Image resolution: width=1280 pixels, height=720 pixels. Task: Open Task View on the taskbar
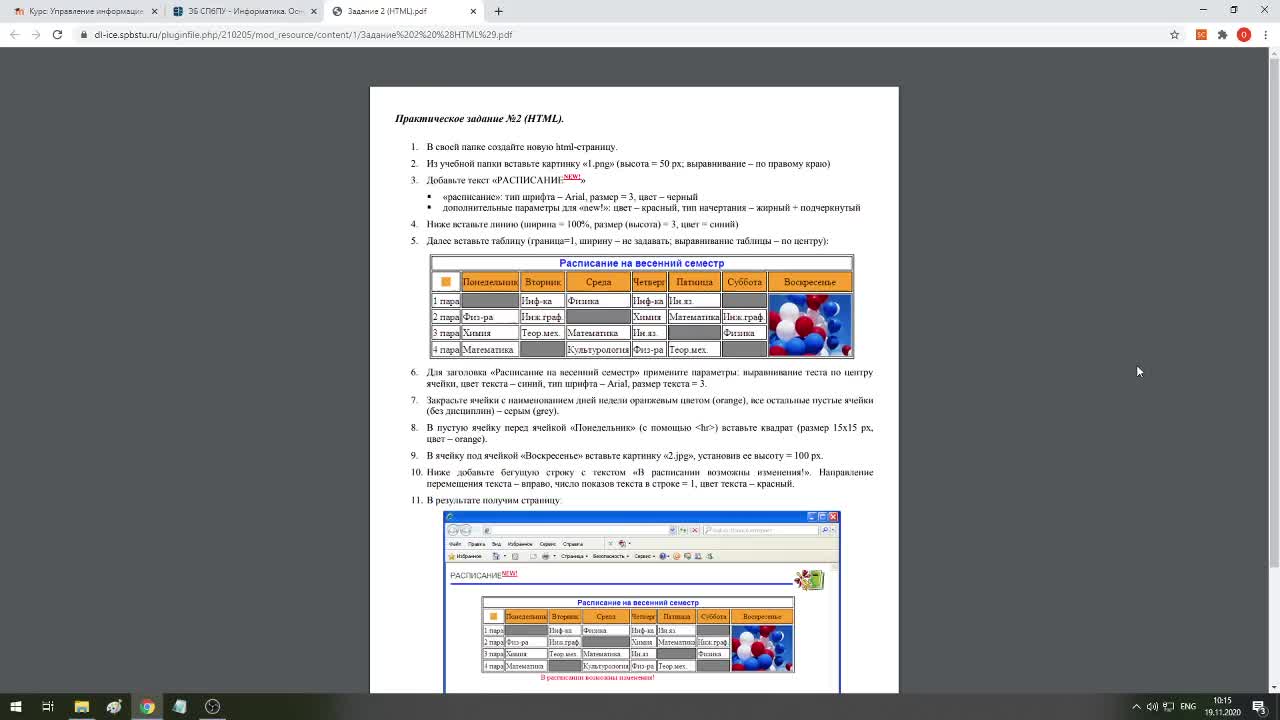tap(48, 706)
